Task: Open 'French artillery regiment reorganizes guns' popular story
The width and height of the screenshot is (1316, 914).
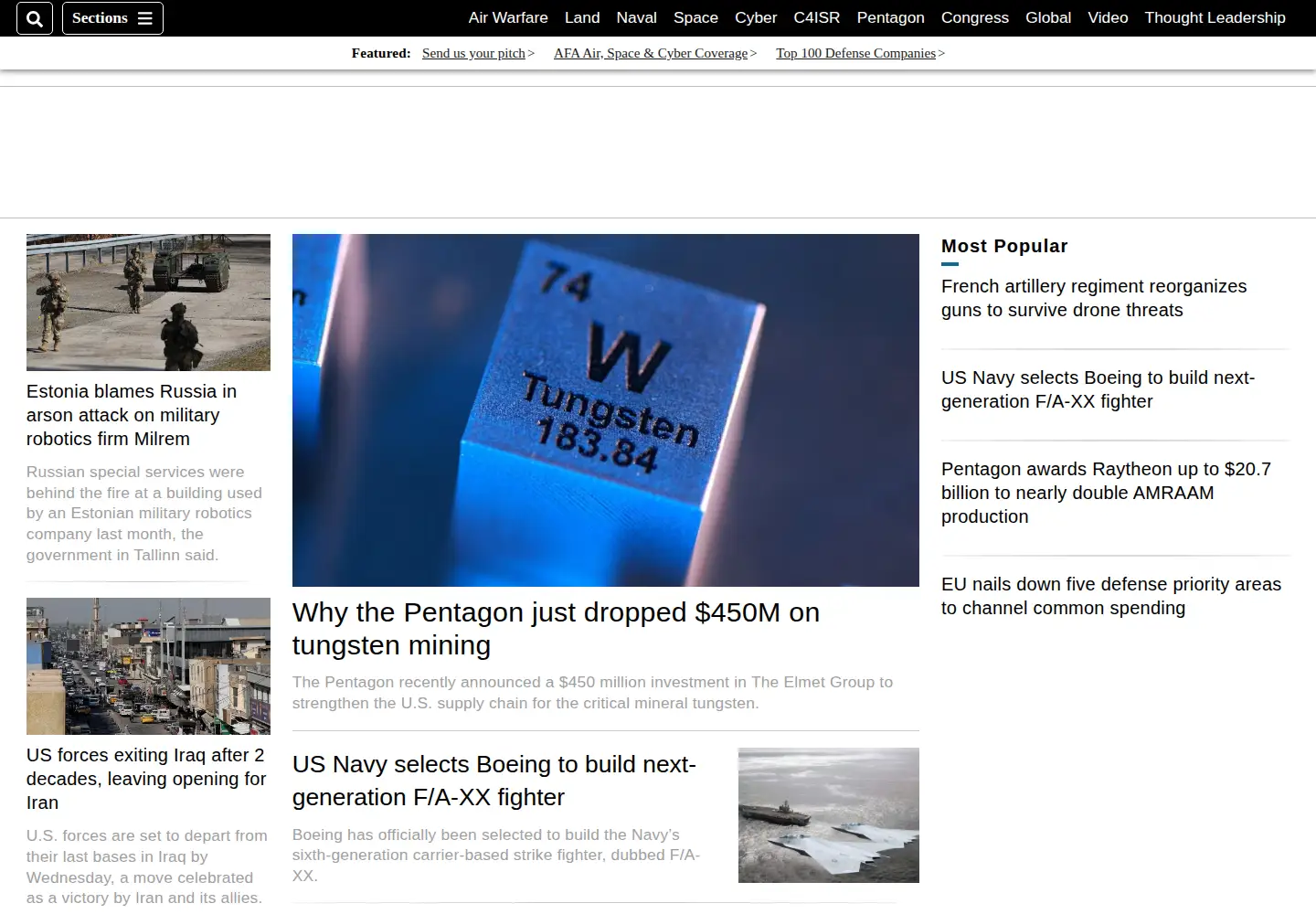Action: (x=1094, y=298)
